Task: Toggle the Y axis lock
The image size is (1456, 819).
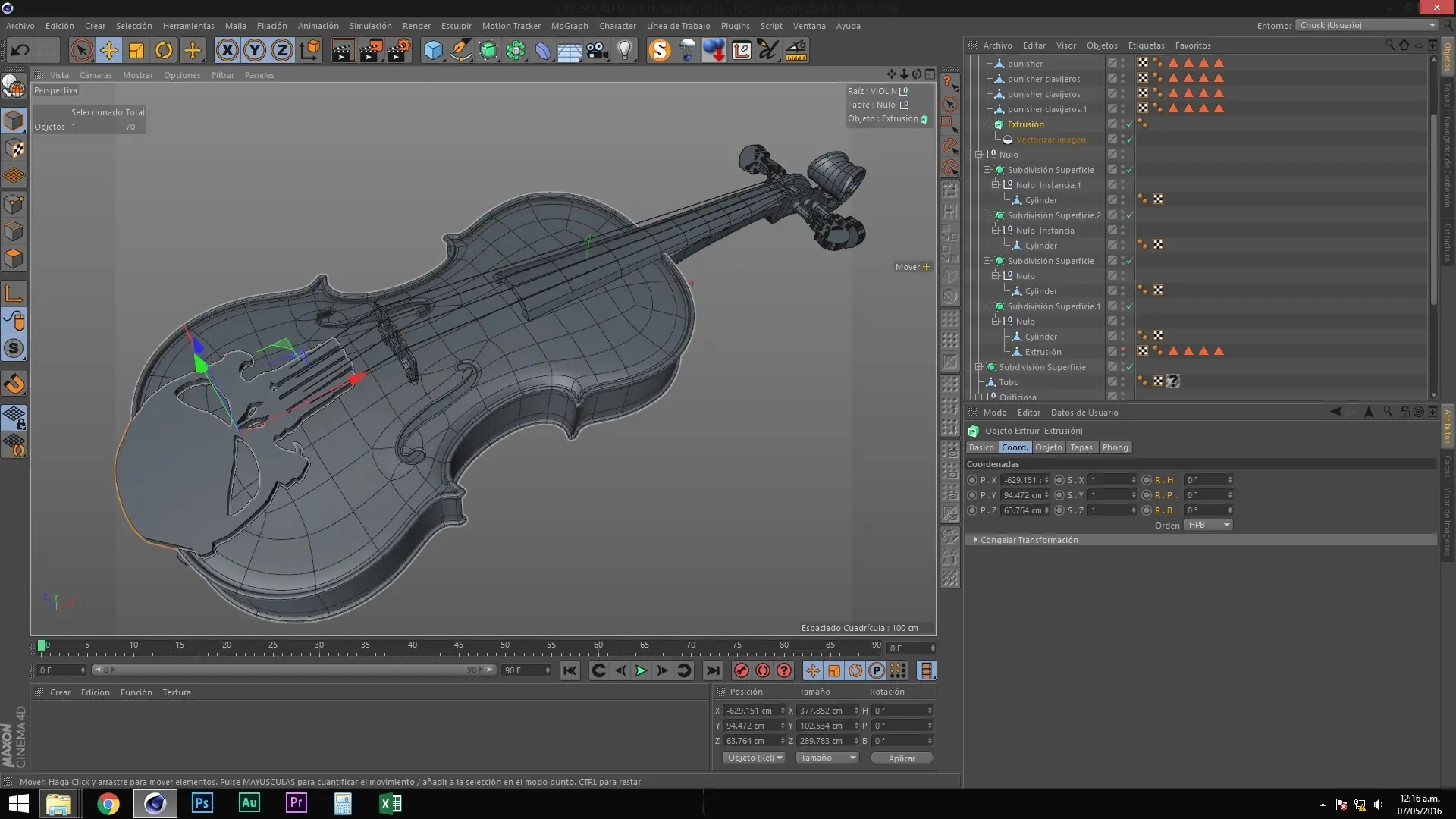Action: coord(255,51)
